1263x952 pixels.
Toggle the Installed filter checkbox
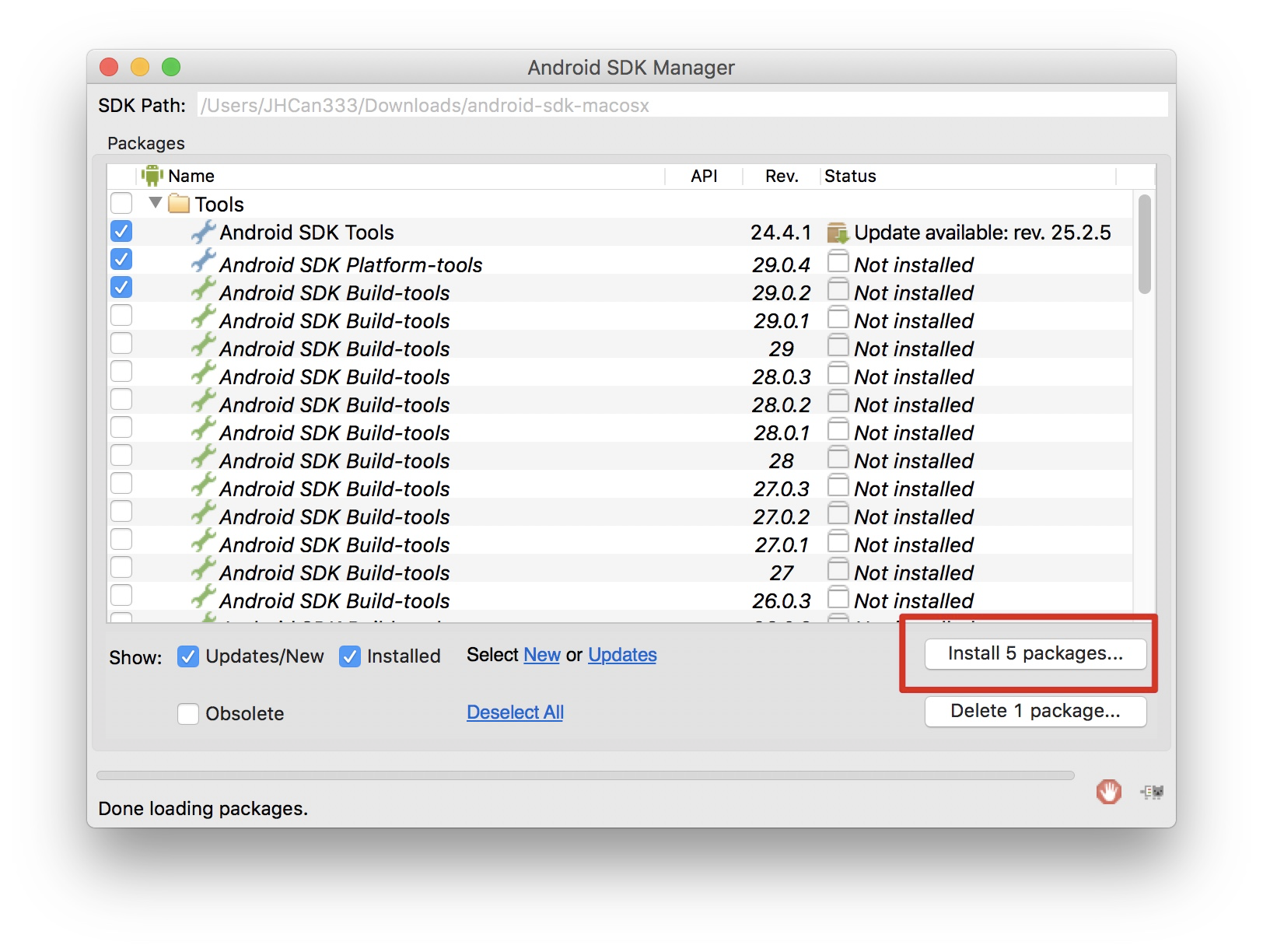[350, 656]
